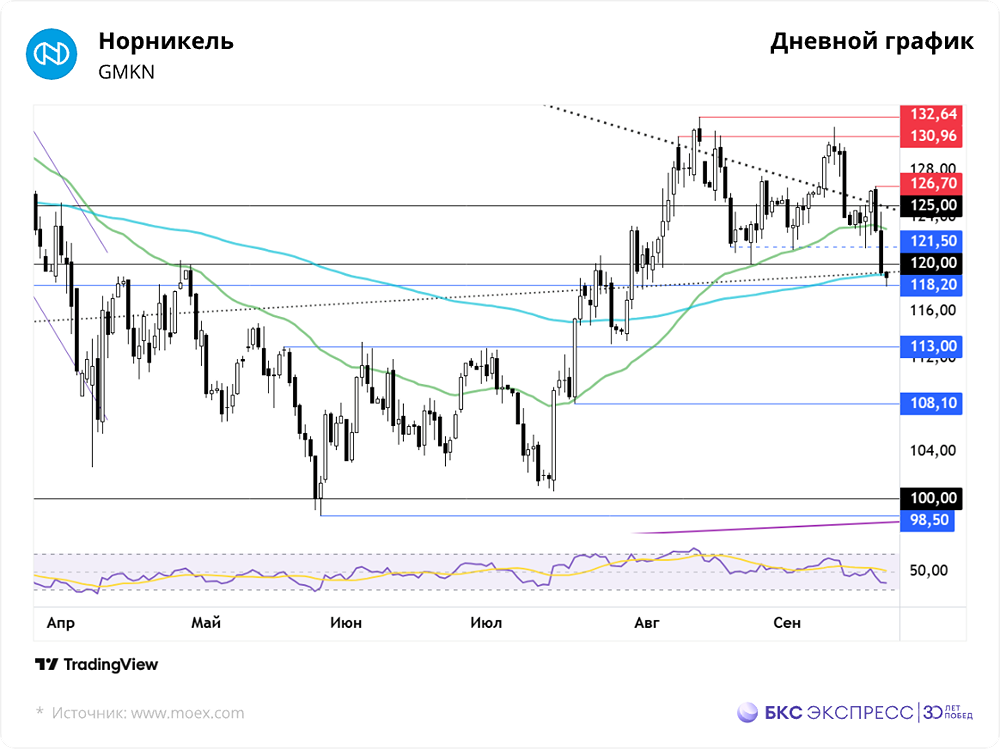Click the 125,00 black price label

point(931,205)
